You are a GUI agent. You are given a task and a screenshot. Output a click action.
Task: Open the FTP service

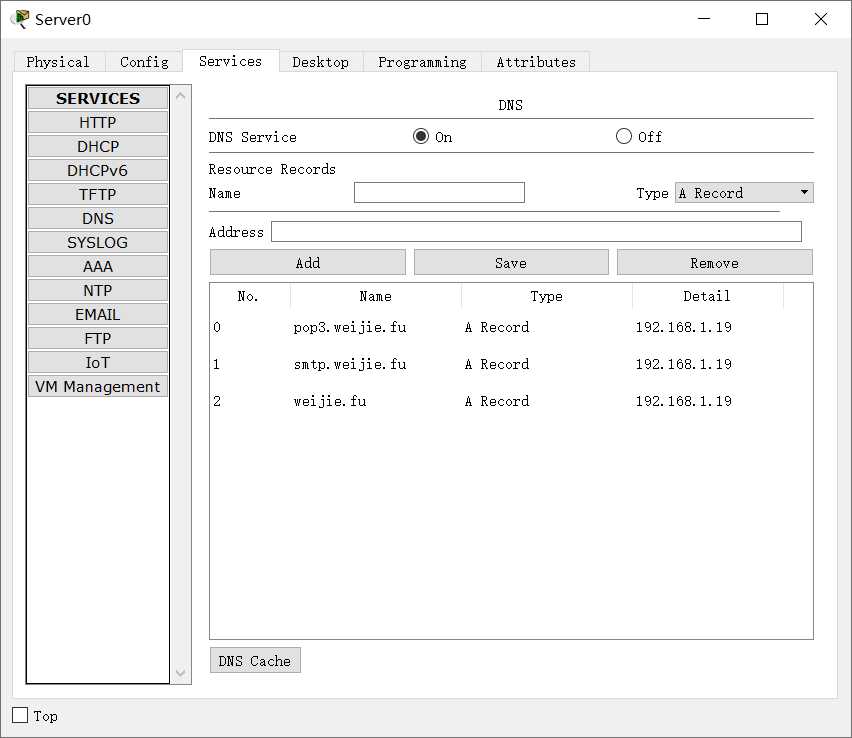tap(98, 338)
